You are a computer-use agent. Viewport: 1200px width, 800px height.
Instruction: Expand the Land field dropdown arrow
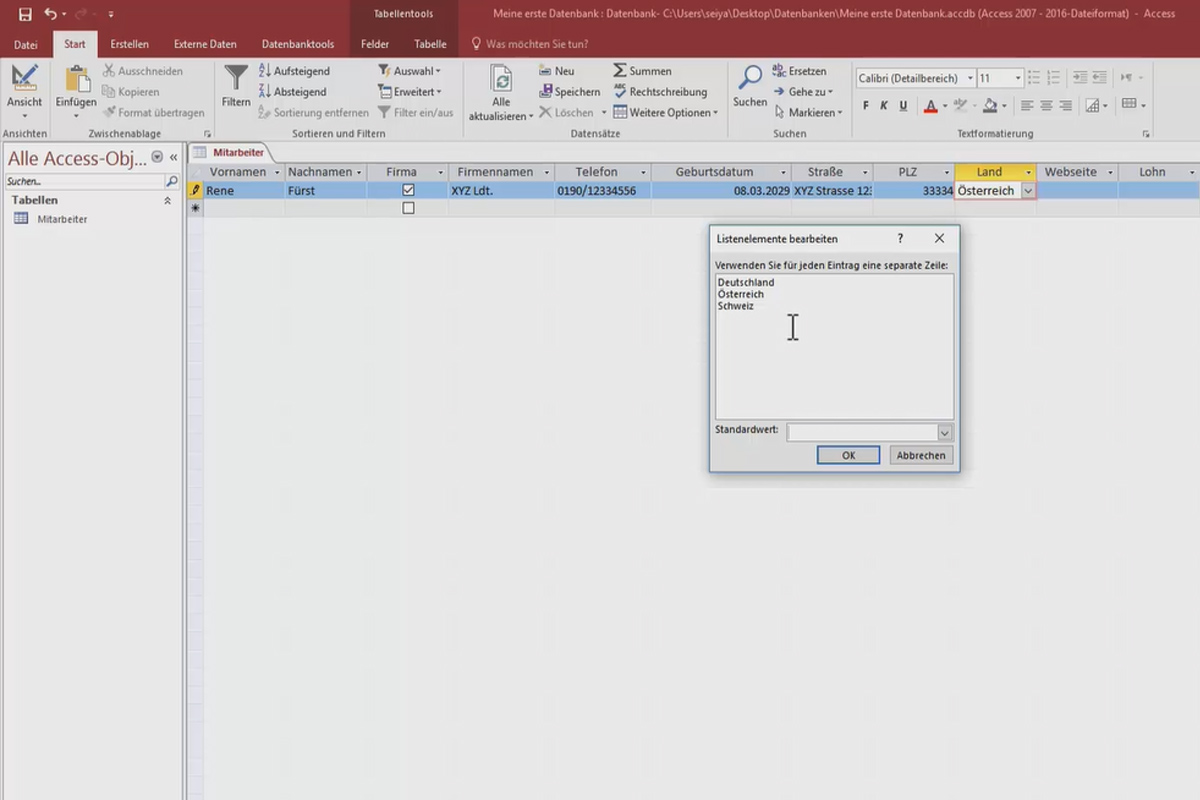point(1027,190)
